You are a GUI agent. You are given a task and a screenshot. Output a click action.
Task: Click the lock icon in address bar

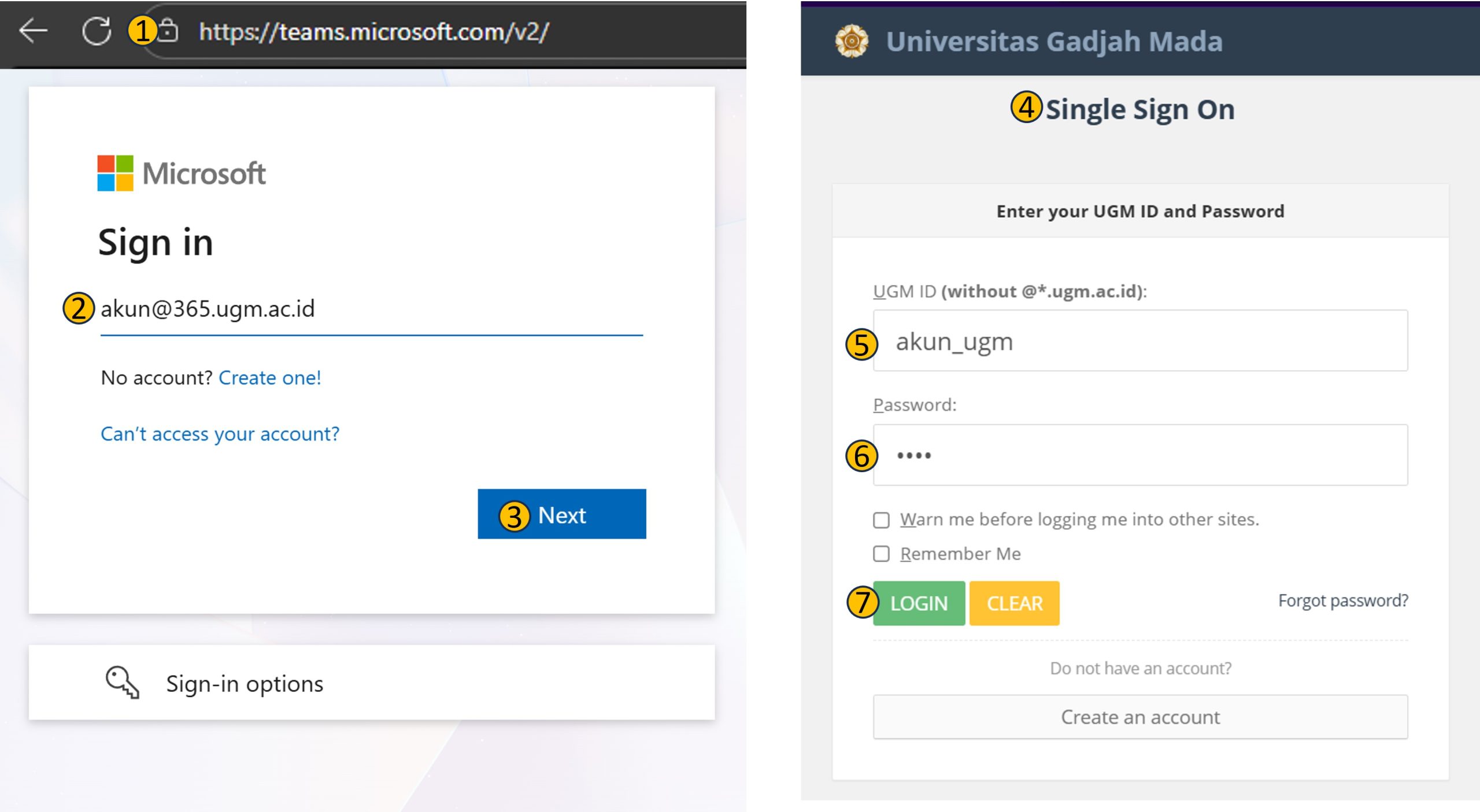(x=168, y=31)
